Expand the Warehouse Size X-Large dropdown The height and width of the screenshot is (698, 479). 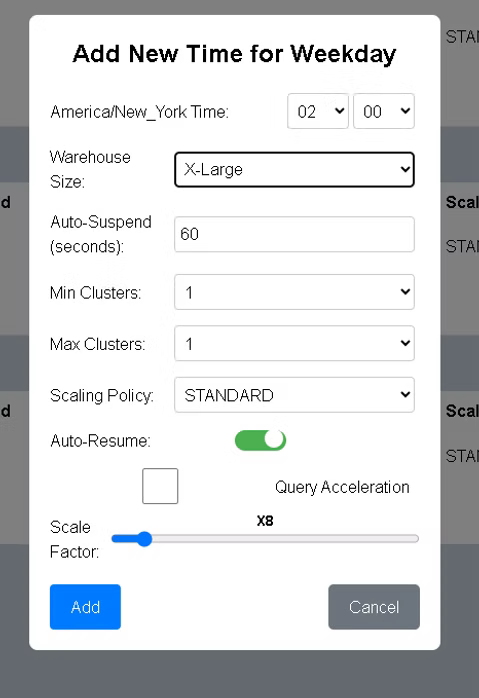click(x=294, y=170)
